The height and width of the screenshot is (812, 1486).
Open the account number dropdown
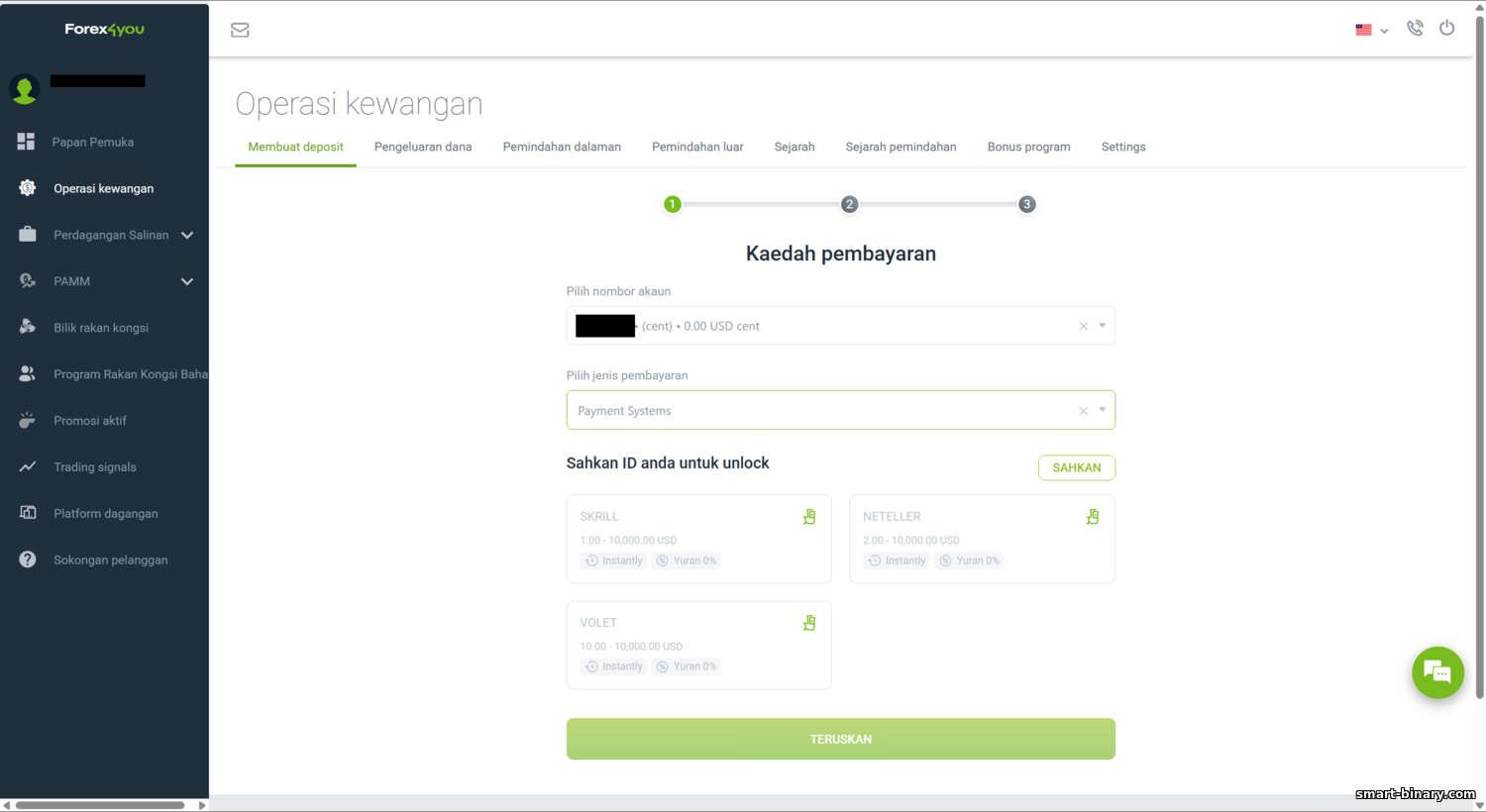pyautogui.click(x=1102, y=326)
